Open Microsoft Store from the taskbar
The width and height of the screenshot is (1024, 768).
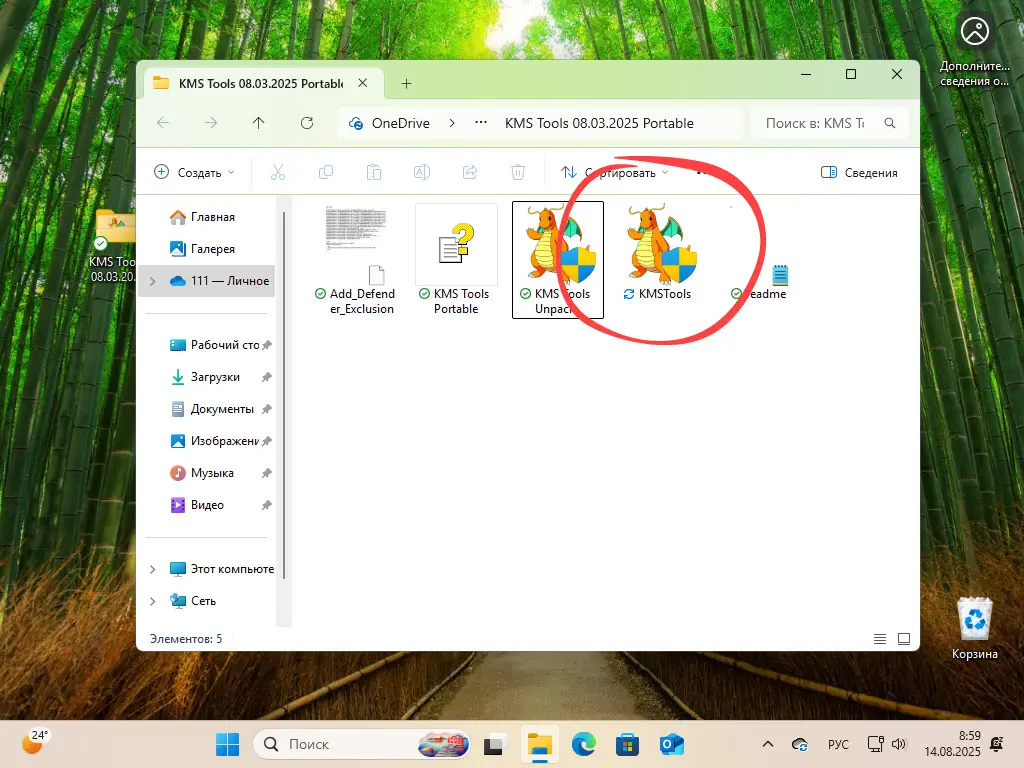627,744
